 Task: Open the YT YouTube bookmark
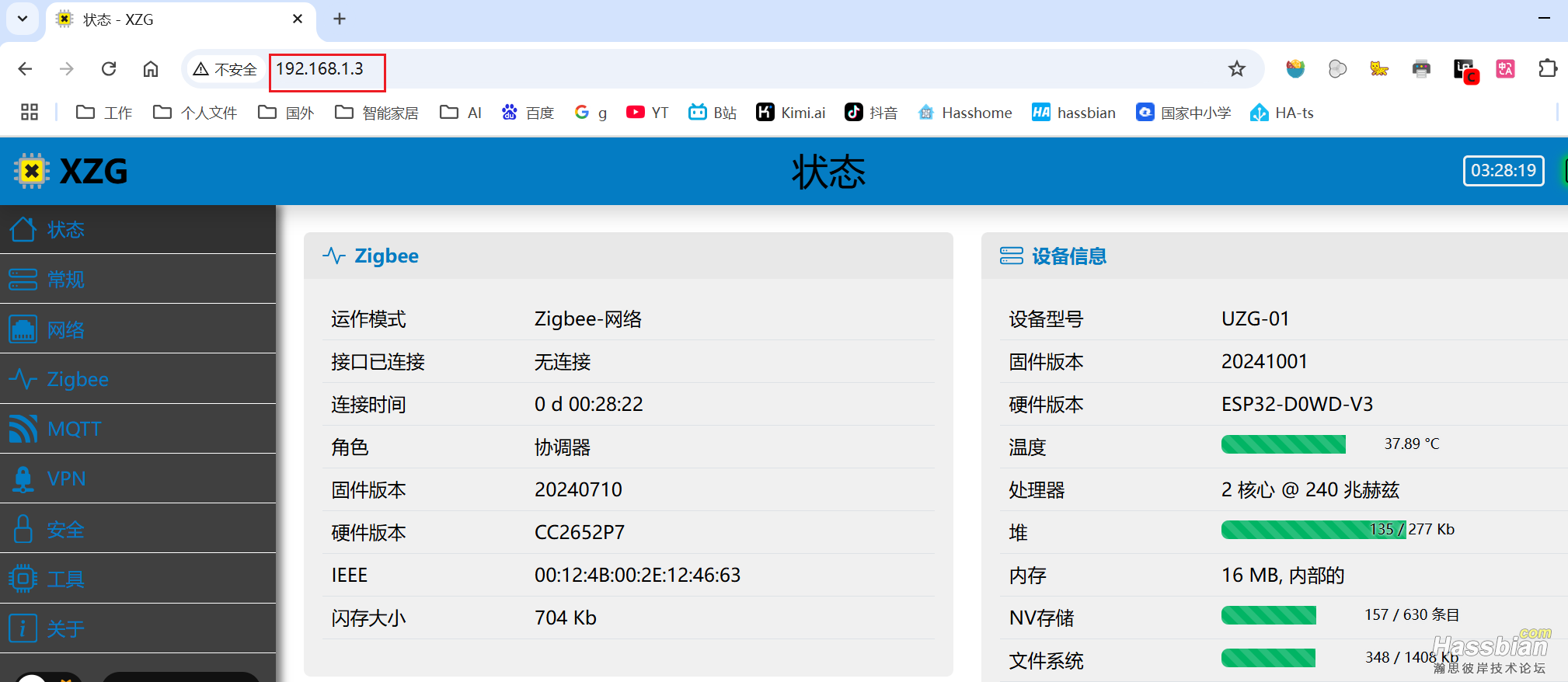tap(647, 113)
